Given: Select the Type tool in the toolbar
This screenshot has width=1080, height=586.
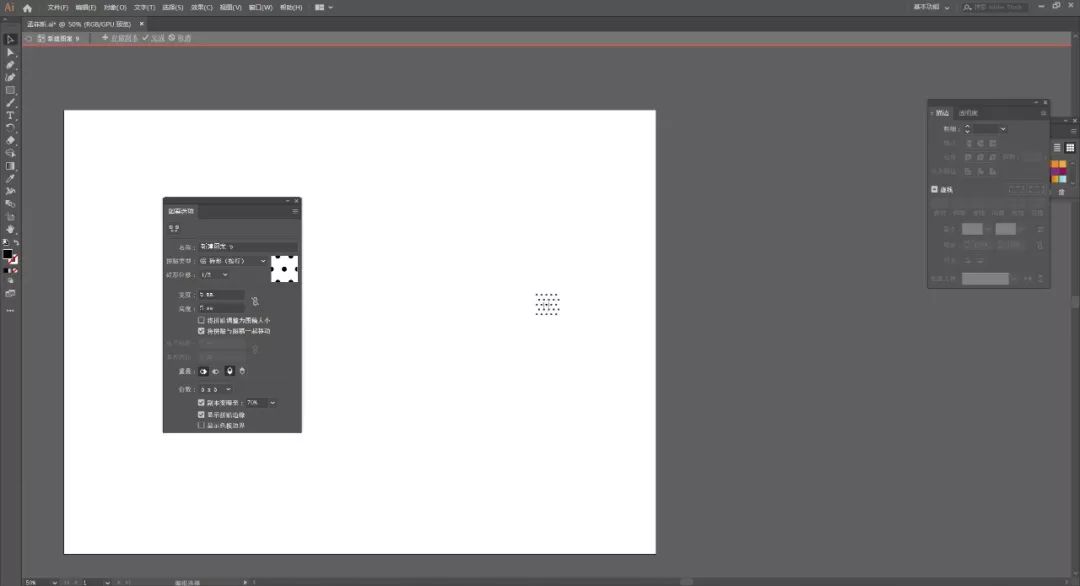Looking at the screenshot, I should 10,115.
